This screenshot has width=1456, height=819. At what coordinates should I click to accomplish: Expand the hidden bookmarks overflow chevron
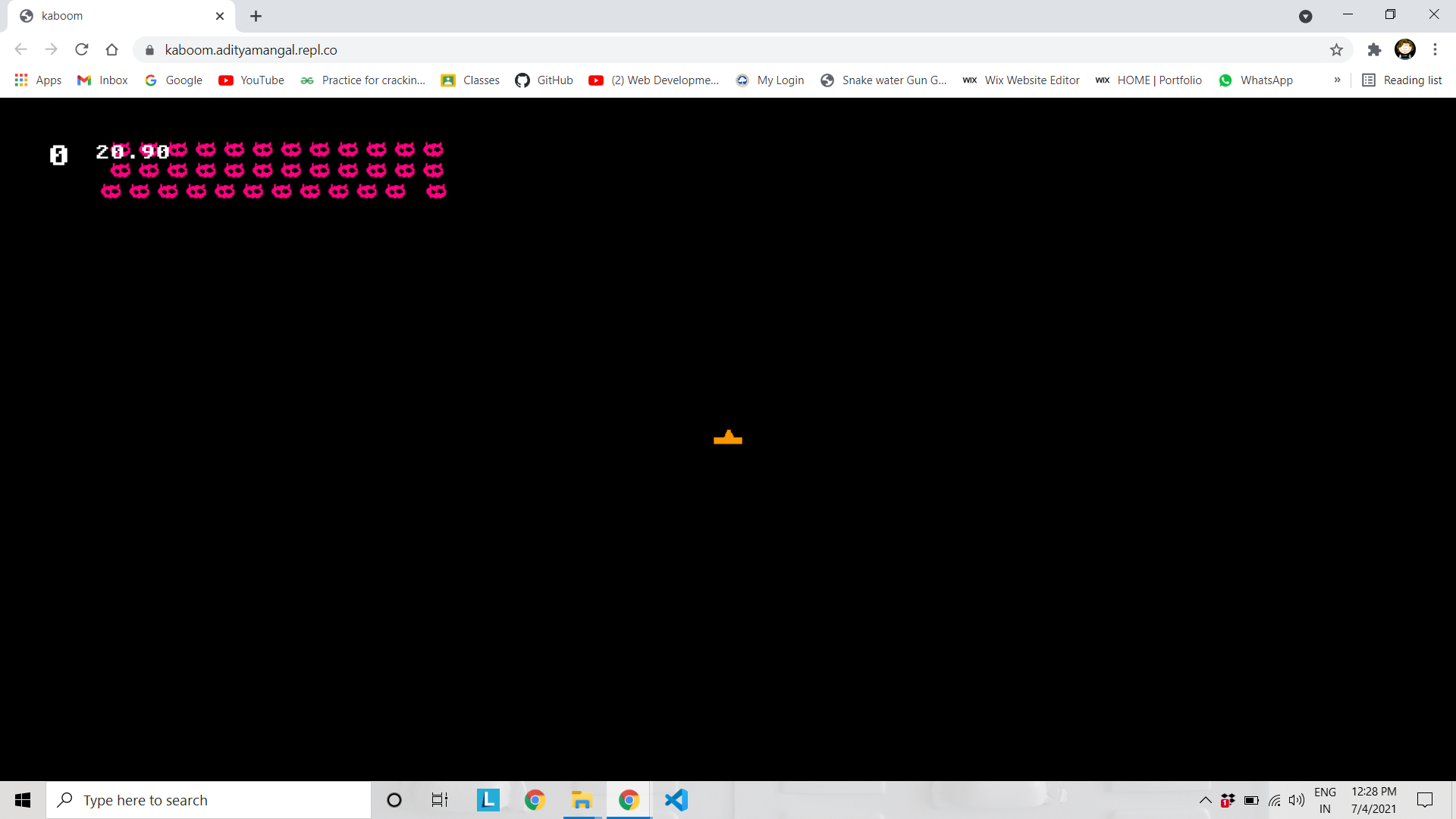(1338, 80)
